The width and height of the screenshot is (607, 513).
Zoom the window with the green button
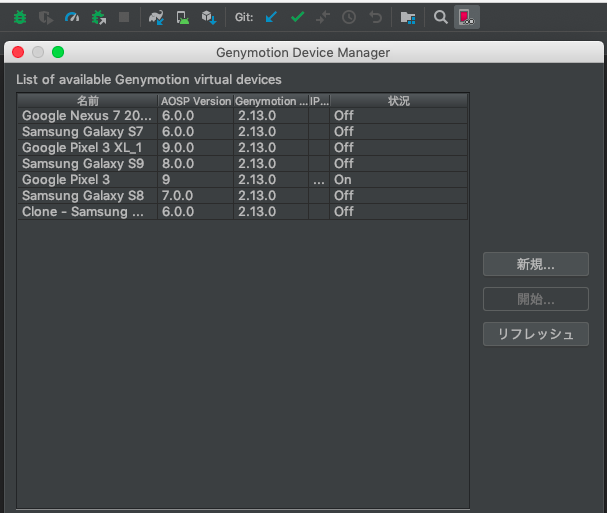(x=58, y=52)
